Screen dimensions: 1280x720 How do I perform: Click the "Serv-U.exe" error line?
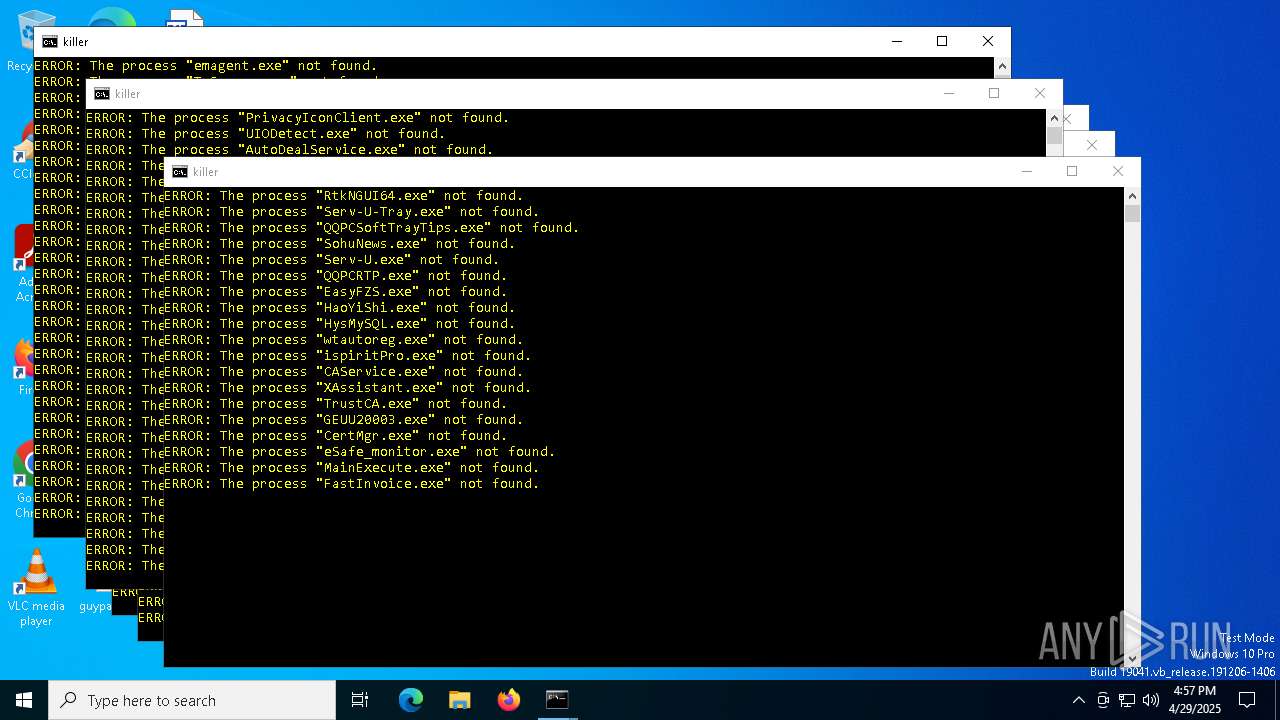point(331,260)
